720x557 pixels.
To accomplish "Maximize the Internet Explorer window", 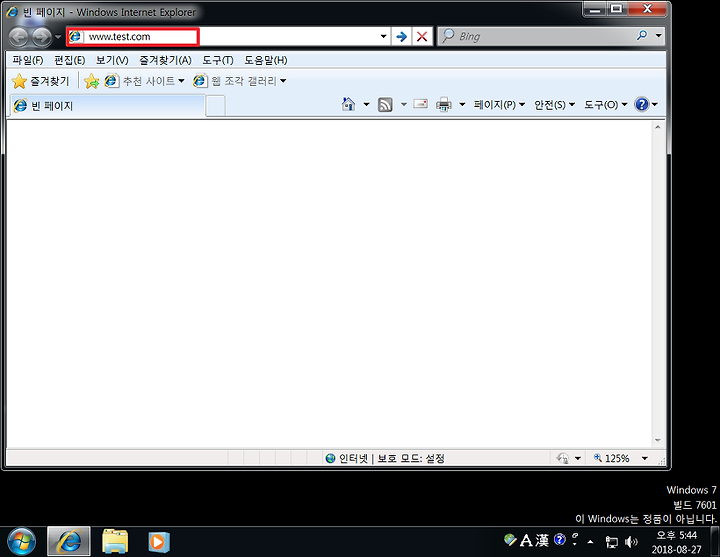I will point(616,9).
